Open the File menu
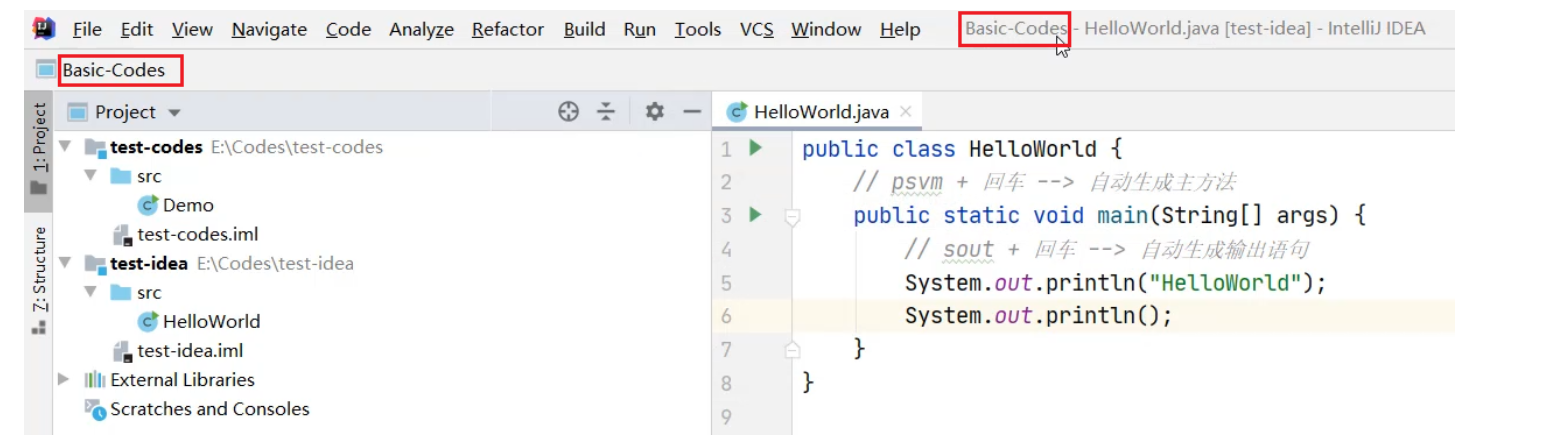 point(87,29)
